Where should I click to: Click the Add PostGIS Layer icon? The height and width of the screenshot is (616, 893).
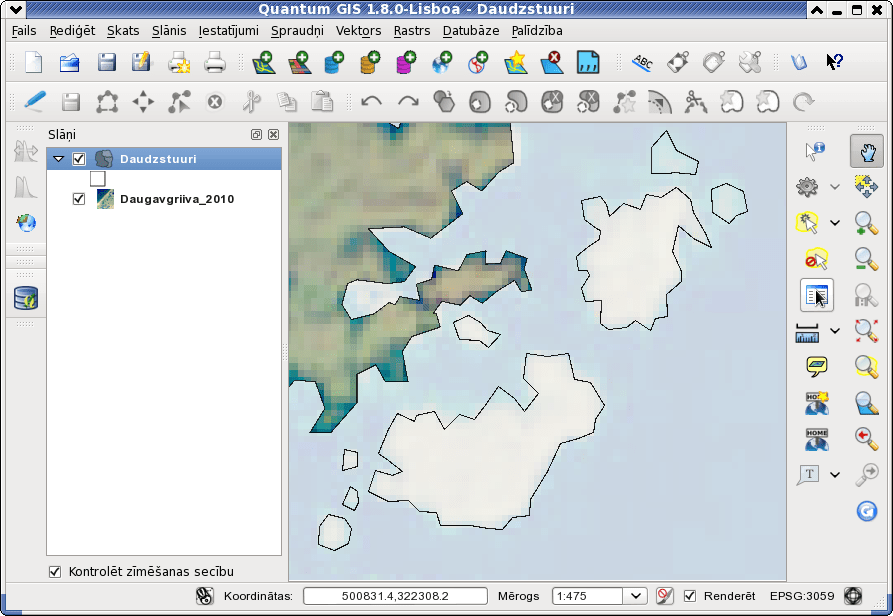[x=334, y=63]
